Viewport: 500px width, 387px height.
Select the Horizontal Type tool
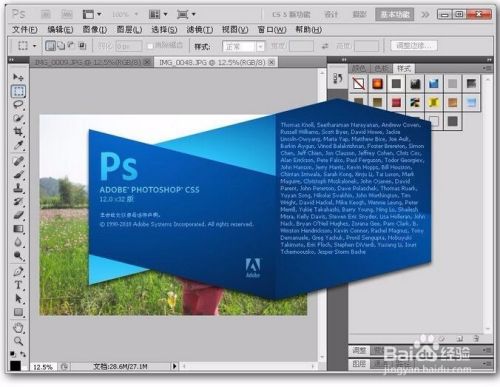[18, 285]
